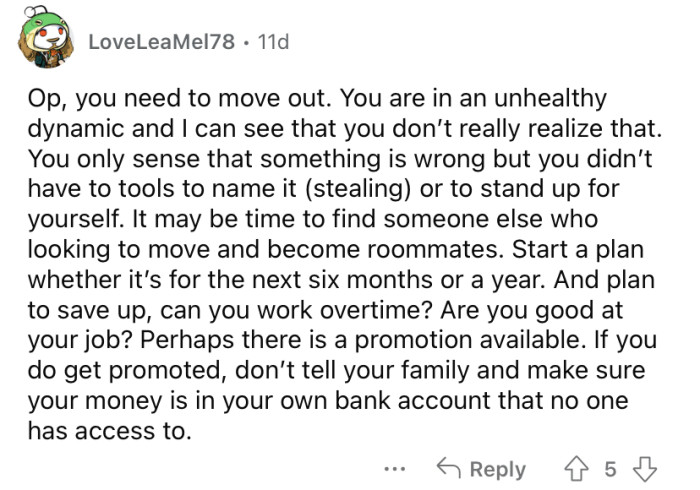This screenshot has width=700, height=490.
Task: Click the word "dynamic" in the comment
Action: (75, 132)
